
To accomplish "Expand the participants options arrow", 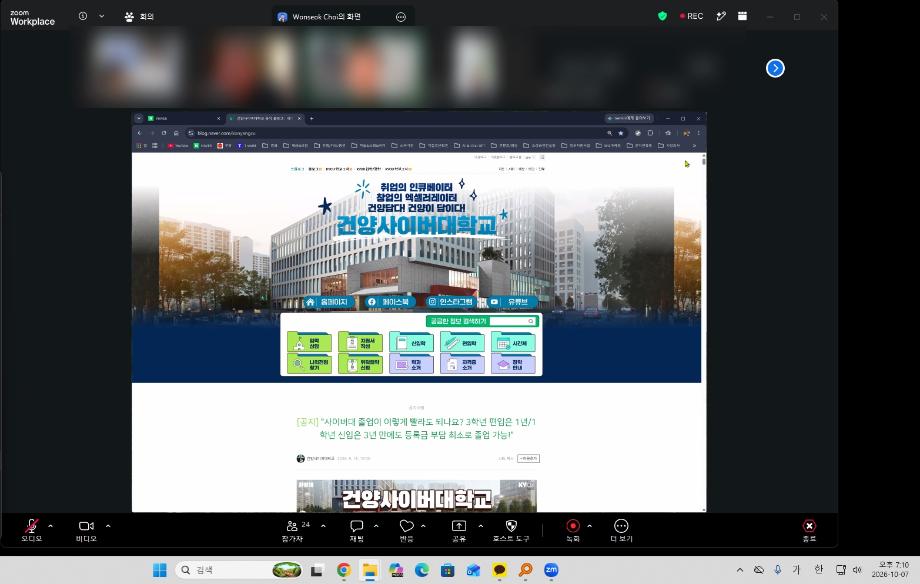I will pos(323,526).
